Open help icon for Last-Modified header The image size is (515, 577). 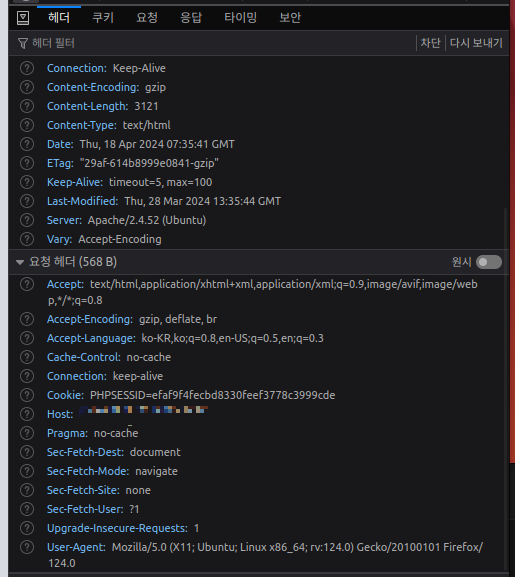tap(27, 201)
